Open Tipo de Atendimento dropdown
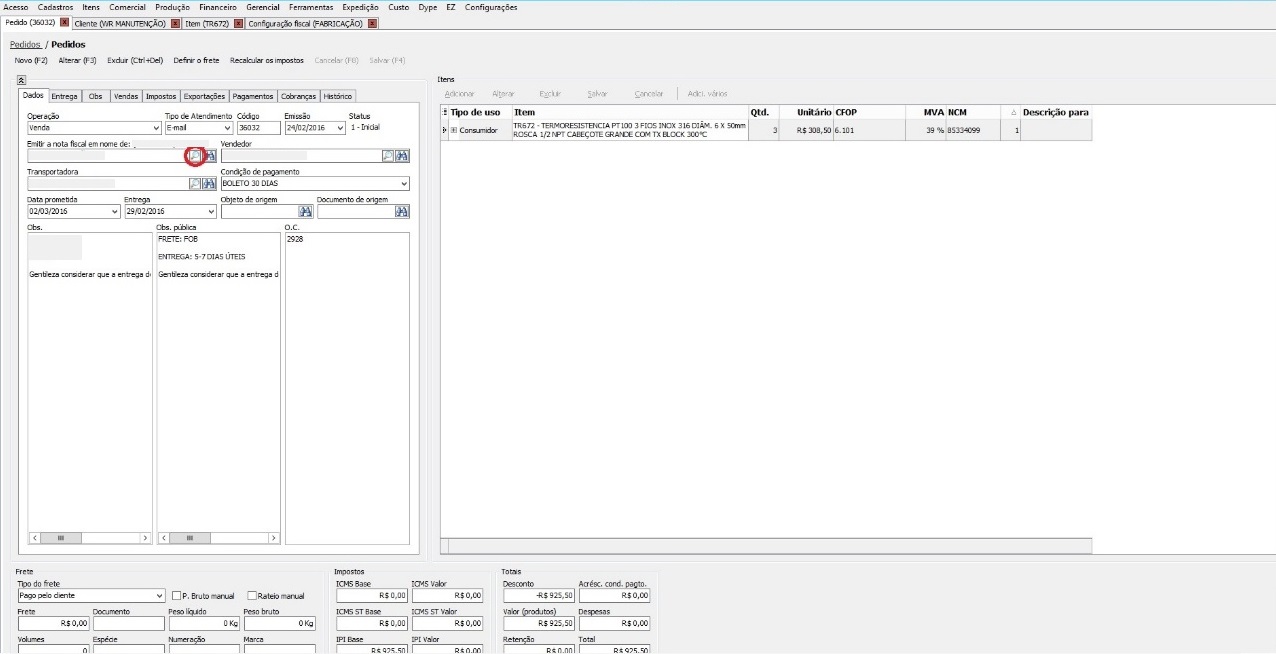The image size is (1276, 654). click(227, 128)
